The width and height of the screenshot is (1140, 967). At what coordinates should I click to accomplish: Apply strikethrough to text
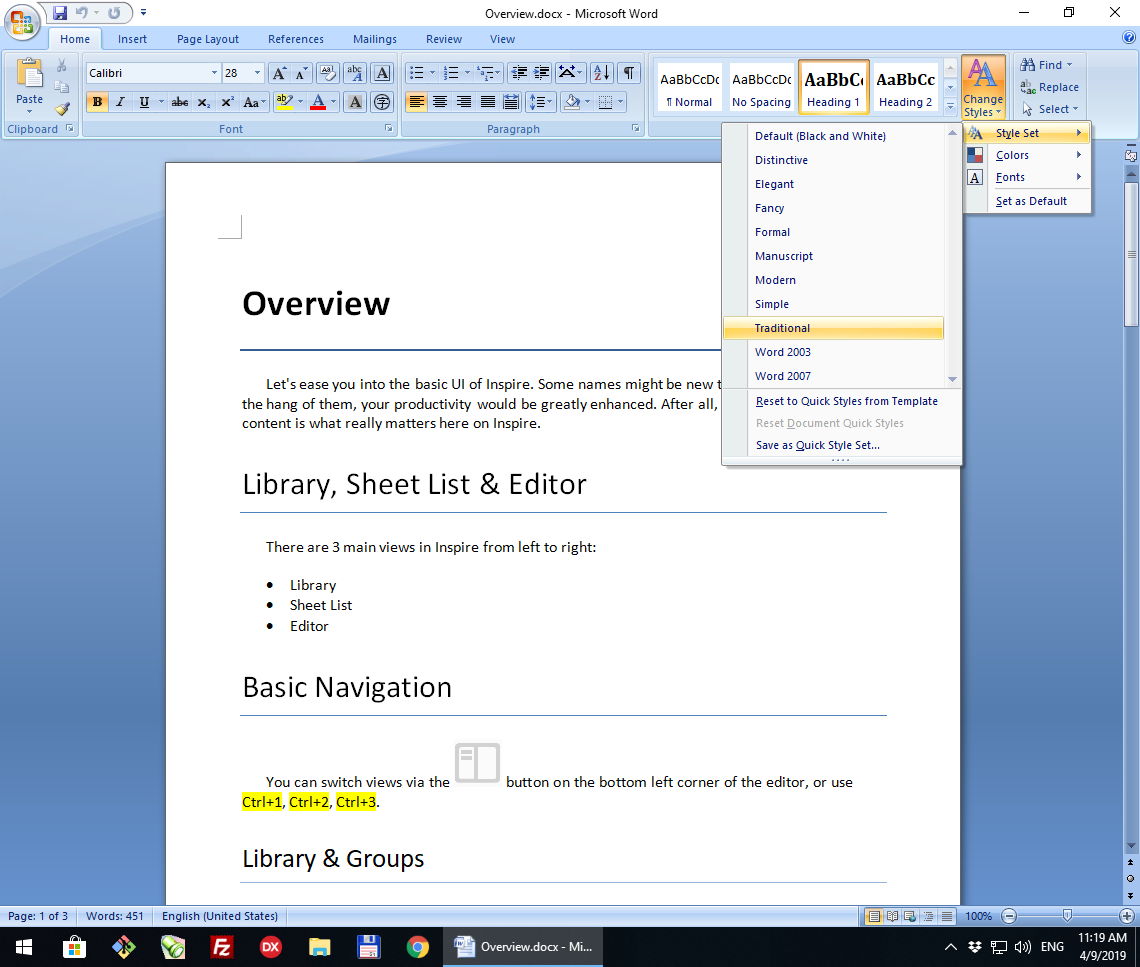(x=180, y=103)
